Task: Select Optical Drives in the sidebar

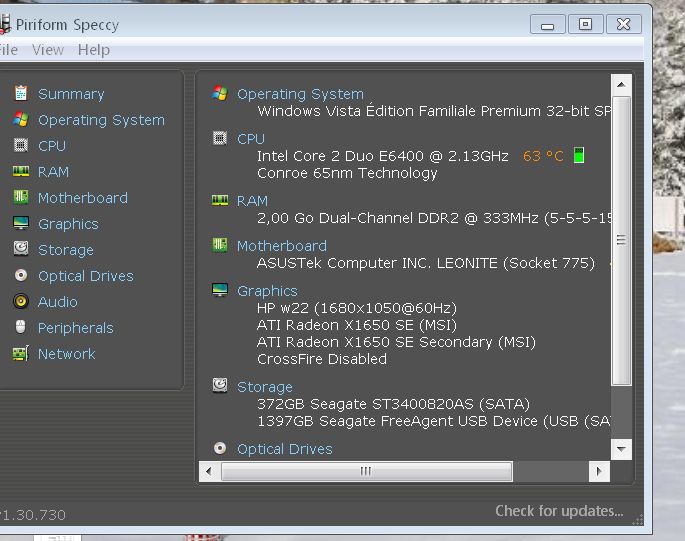Action: [86, 276]
